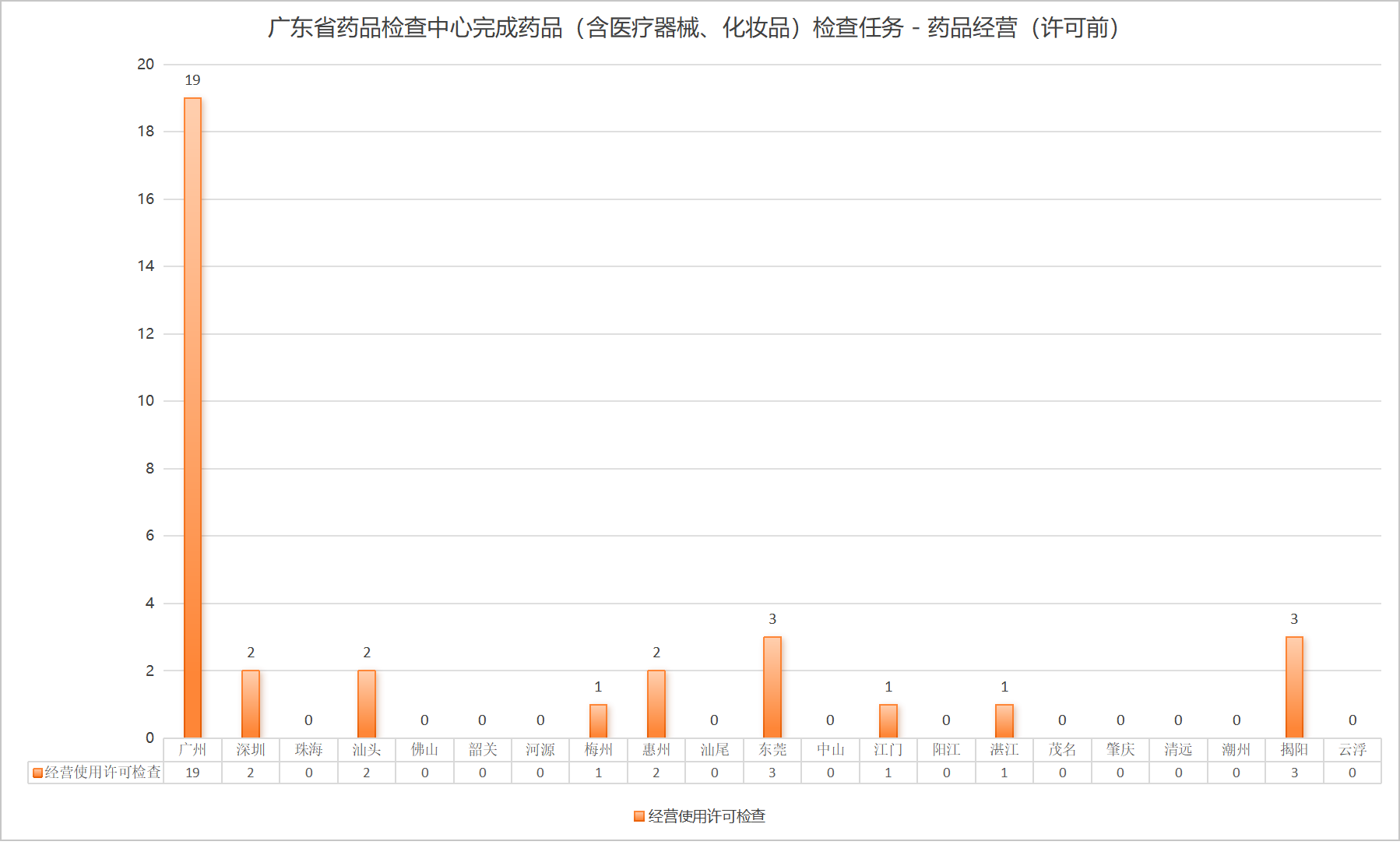The height and width of the screenshot is (852, 1400).
Task: Click the table cell 1 under 江门
Action: coord(888,773)
